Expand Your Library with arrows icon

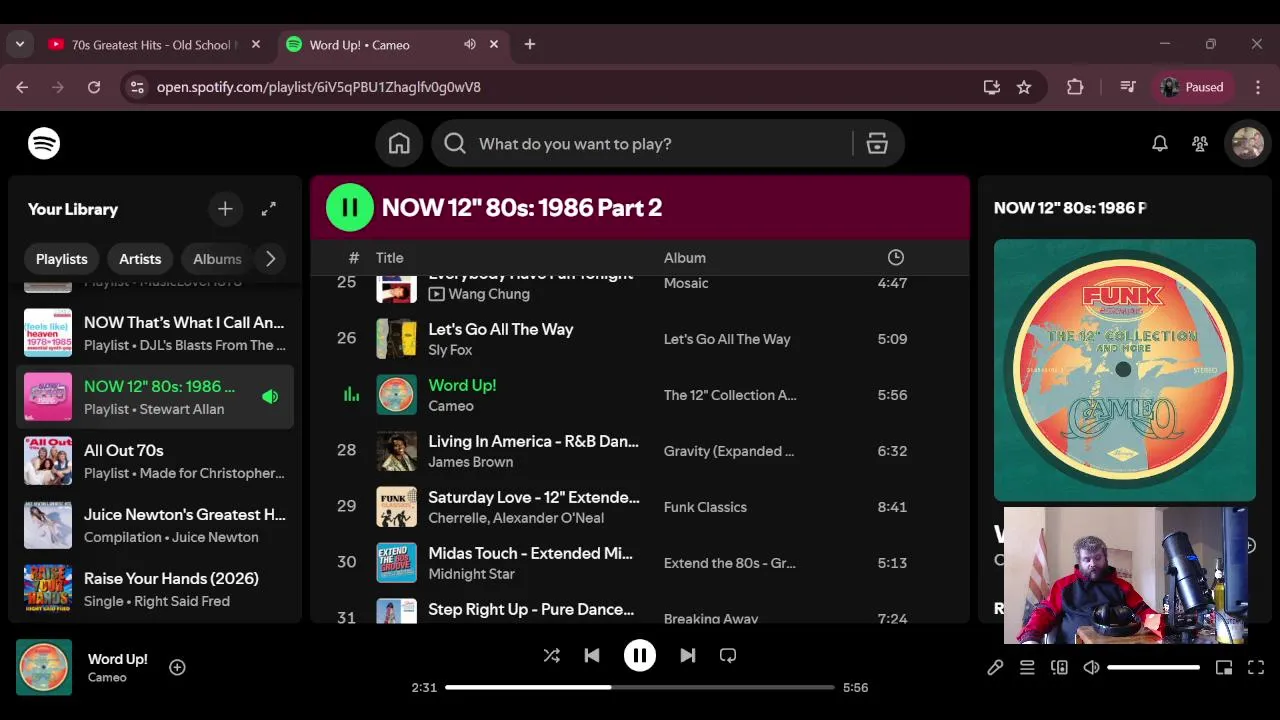point(269,209)
